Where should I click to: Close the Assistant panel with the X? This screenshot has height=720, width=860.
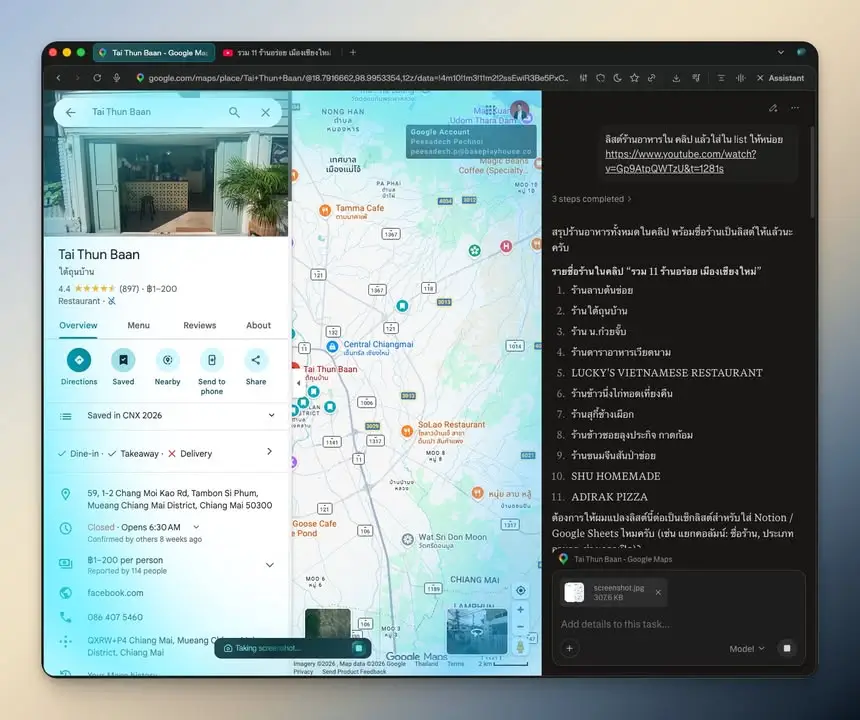coord(760,78)
